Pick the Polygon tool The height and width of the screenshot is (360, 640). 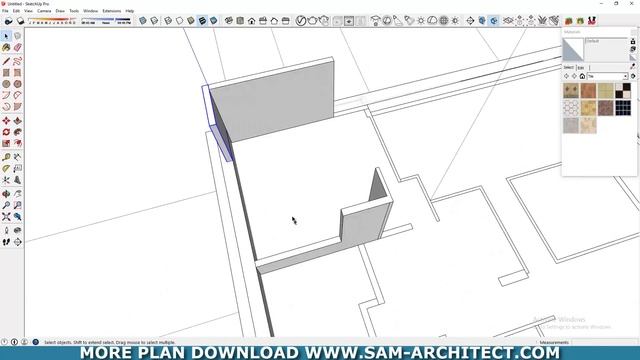tap(18, 84)
